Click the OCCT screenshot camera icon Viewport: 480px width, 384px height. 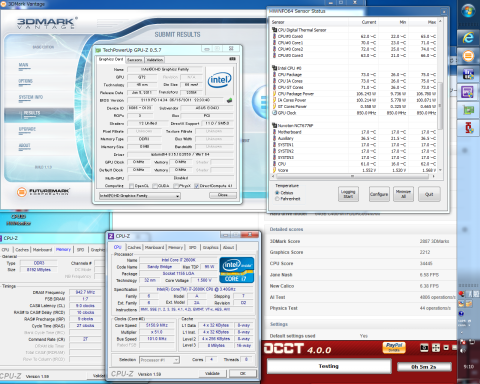point(424,348)
